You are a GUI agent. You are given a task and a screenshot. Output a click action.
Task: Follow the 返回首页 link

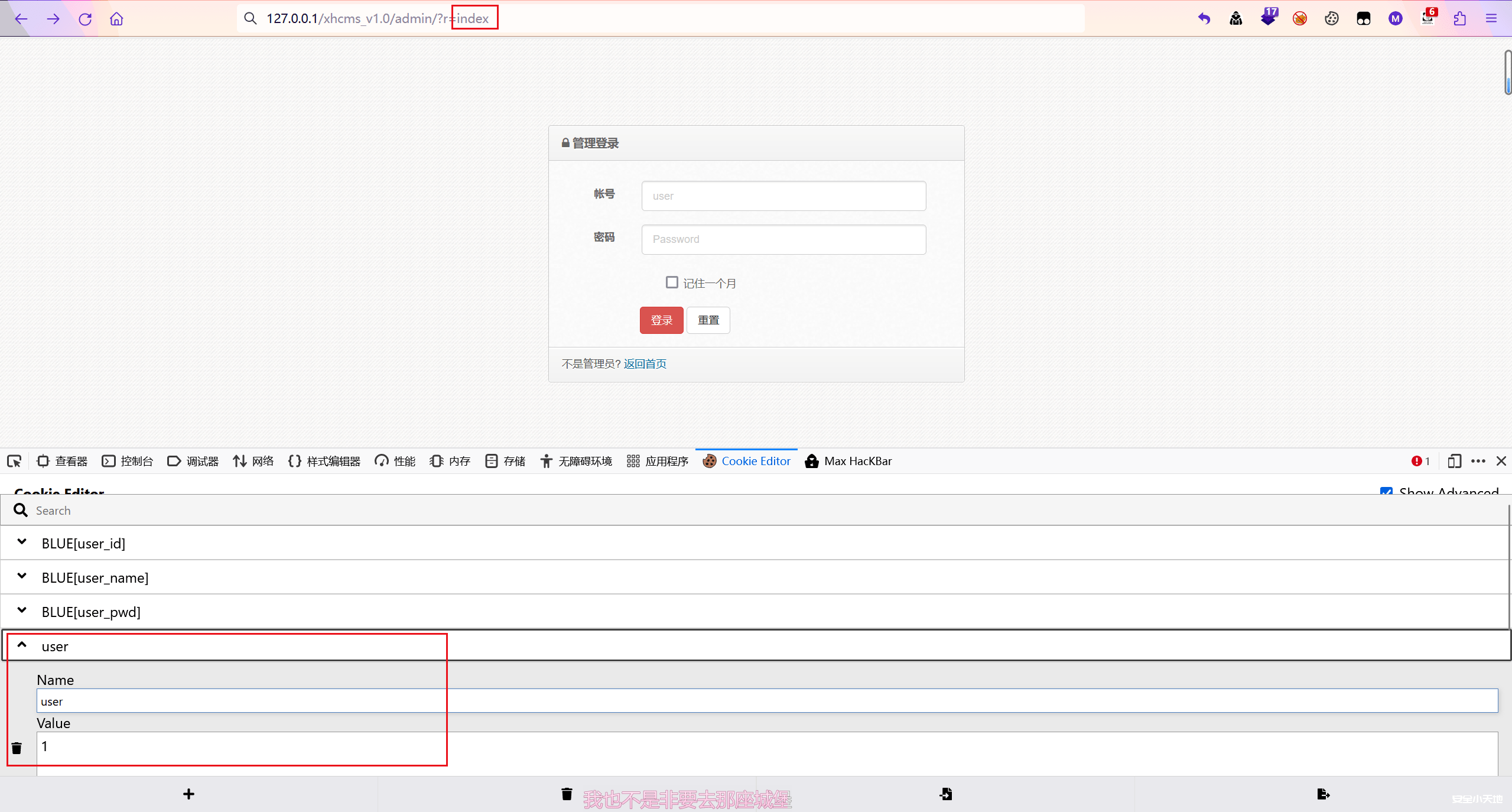[644, 363]
